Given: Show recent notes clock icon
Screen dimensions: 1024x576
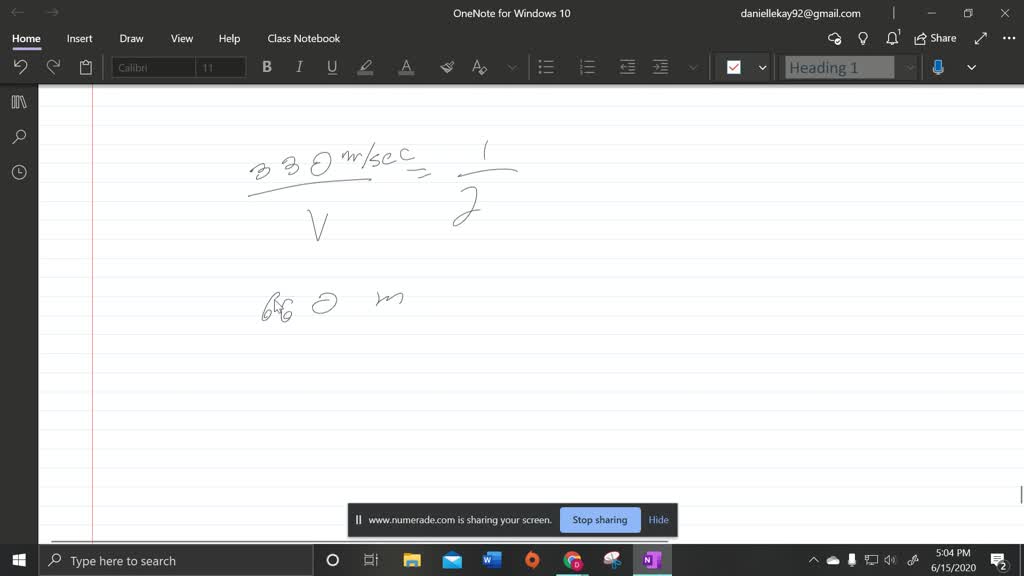Looking at the screenshot, I should 19,172.
